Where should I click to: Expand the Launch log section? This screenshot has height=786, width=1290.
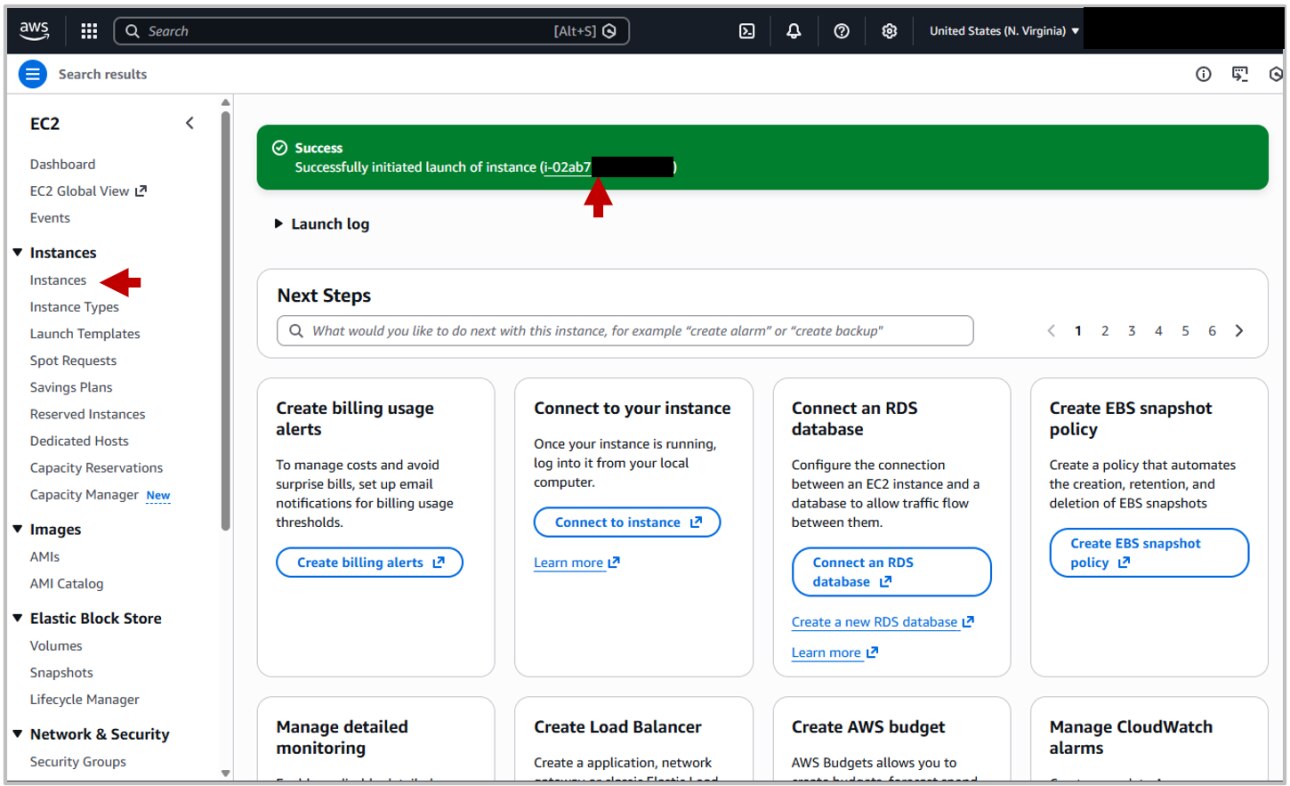tap(321, 224)
